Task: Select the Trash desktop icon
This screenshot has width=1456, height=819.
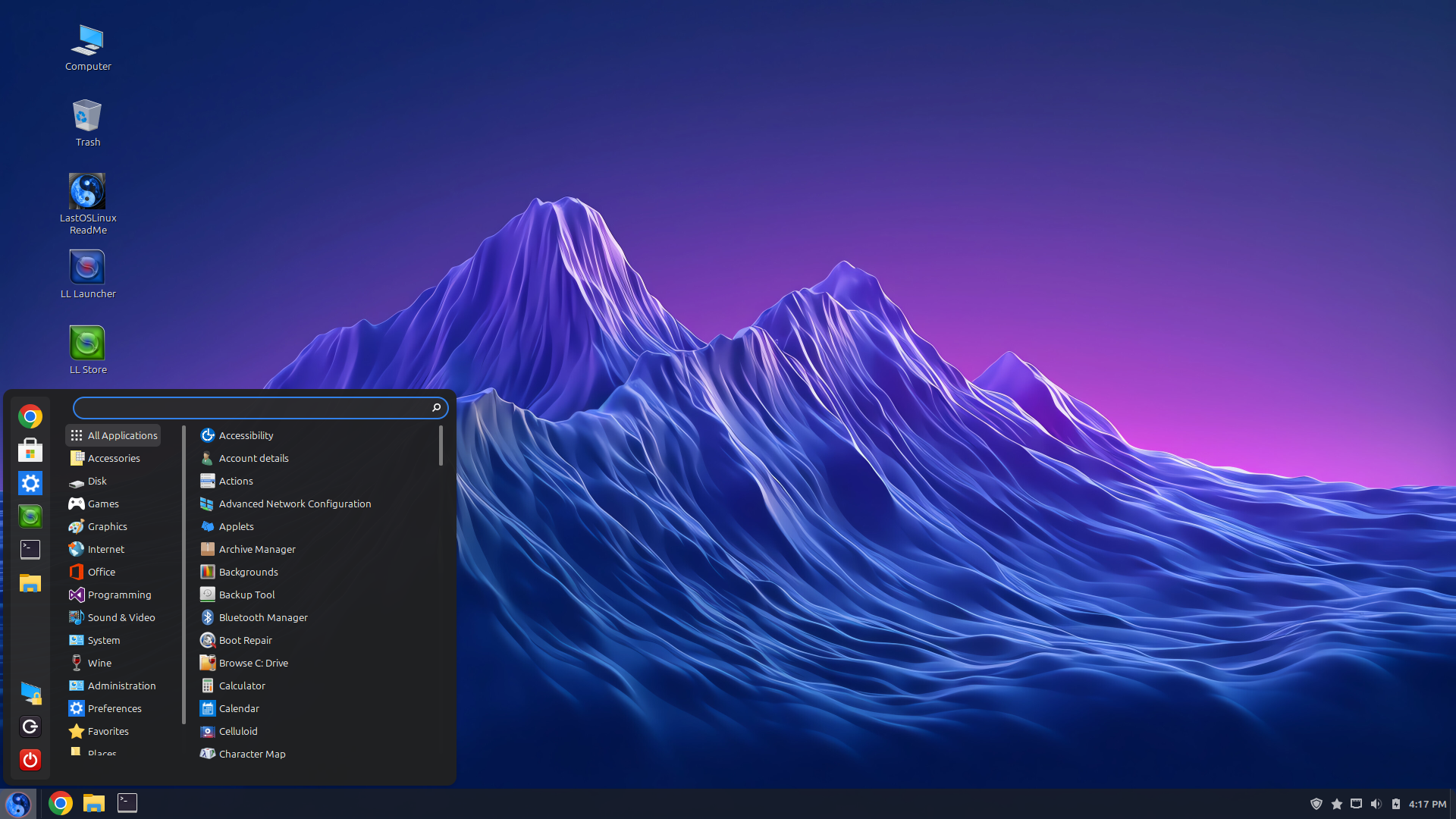Action: pos(88,123)
